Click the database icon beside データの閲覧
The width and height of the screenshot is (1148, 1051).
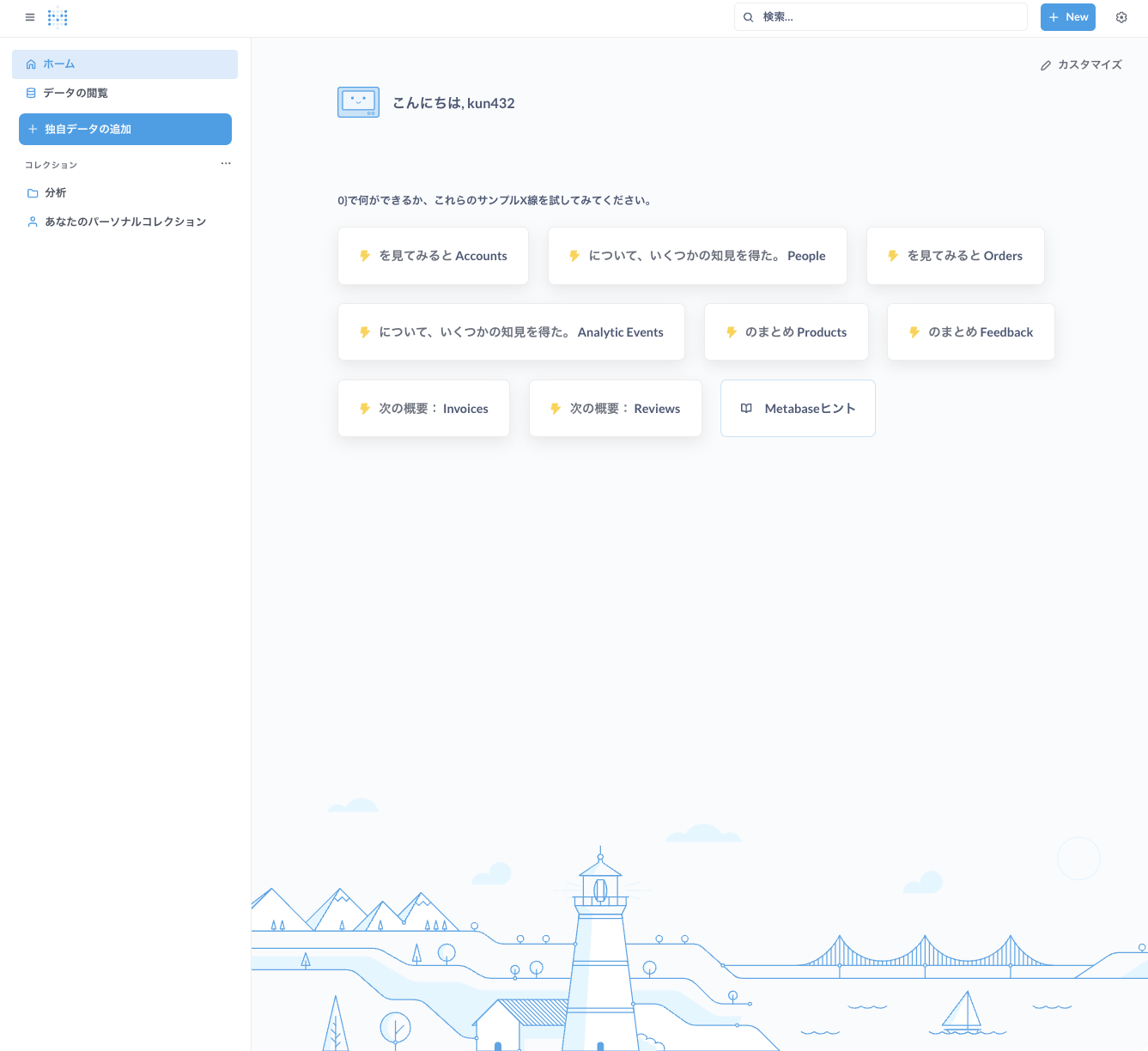pos(31,93)
